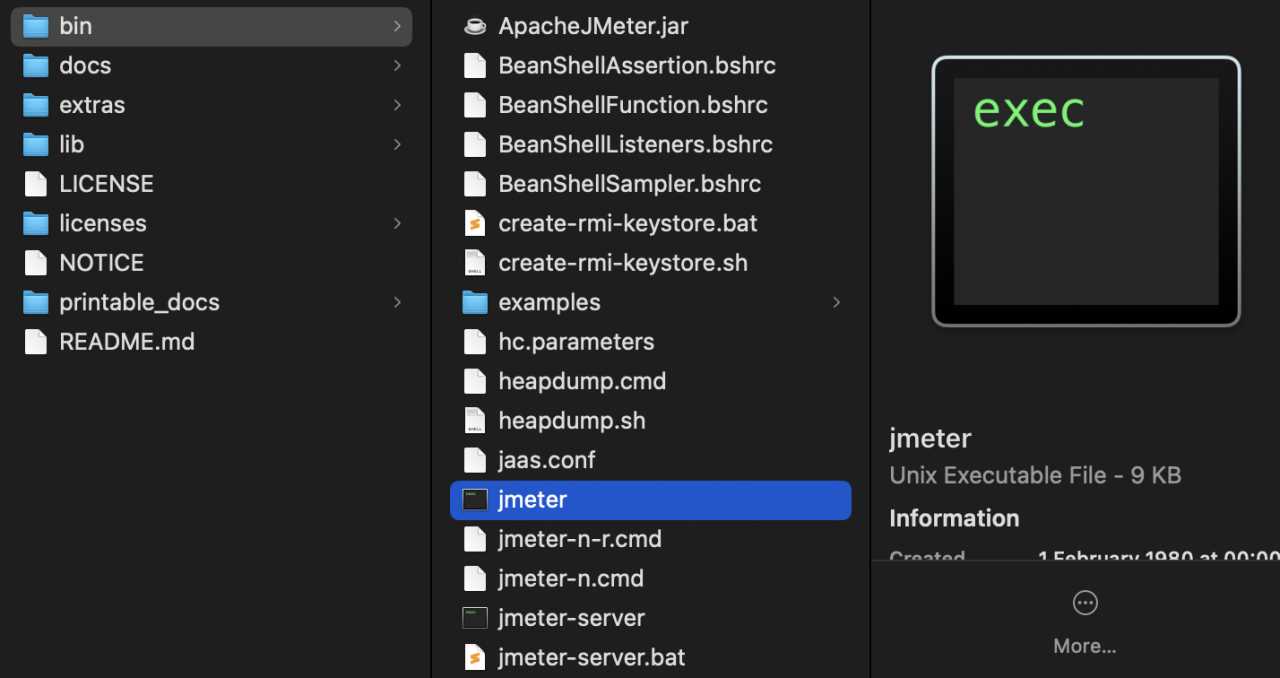Click the exec preview thumbnail

1085,192
